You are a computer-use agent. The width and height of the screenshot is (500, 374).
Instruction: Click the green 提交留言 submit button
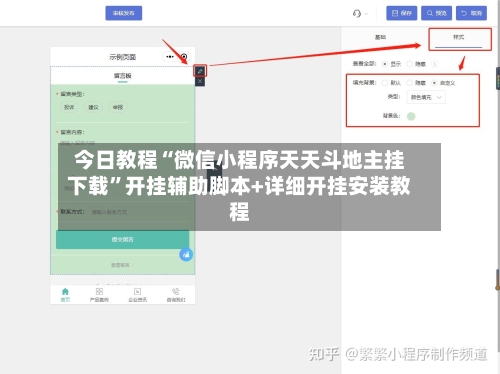pyautogui.click(x=123, y=239)
